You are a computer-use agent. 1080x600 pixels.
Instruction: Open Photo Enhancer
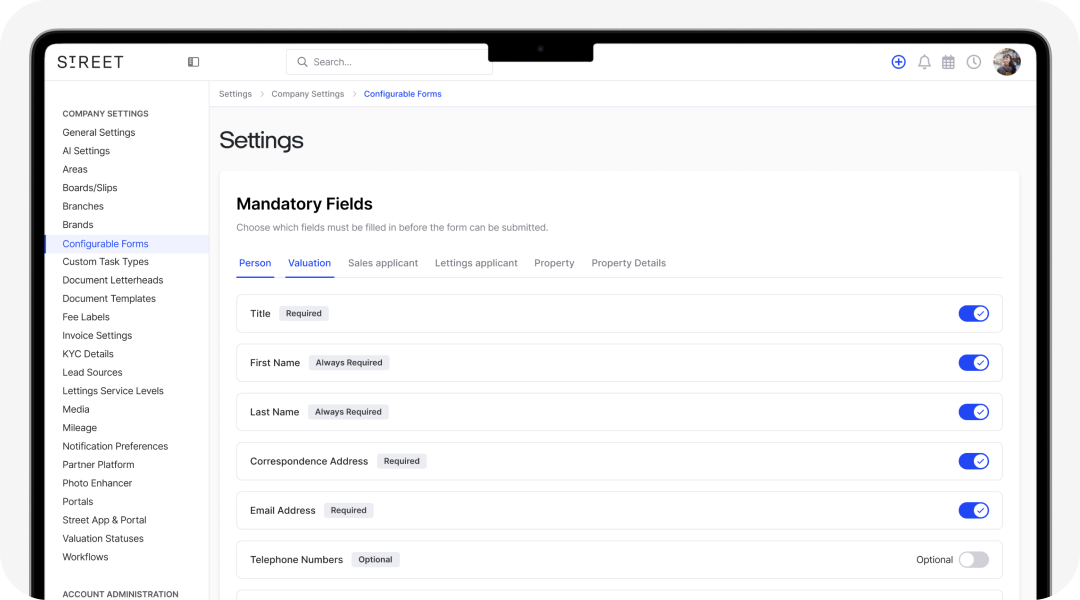[x=97, y=483]
